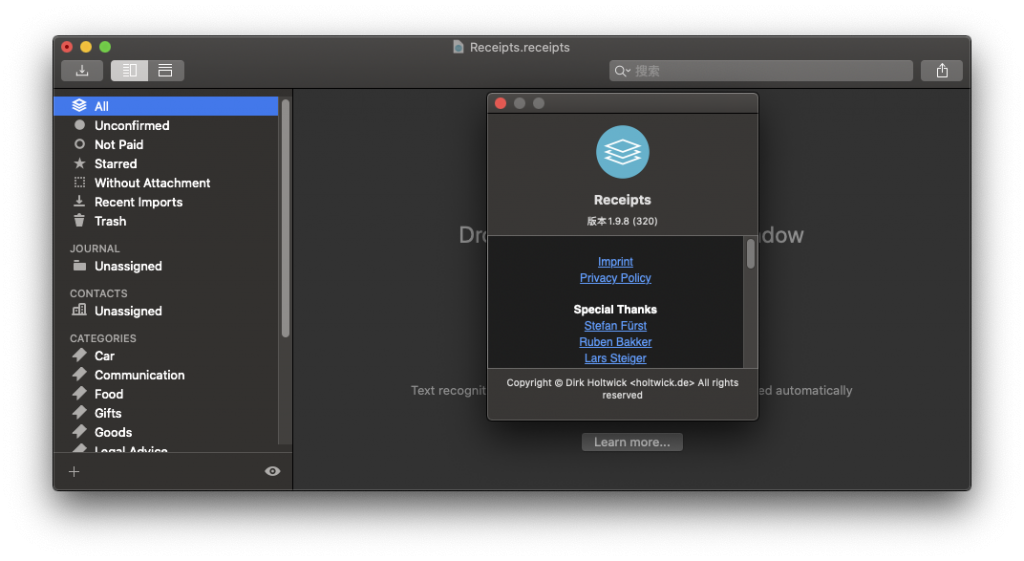Select Recent Imports label
This screenshot has height=561, width=1024.
pos(138,202)
